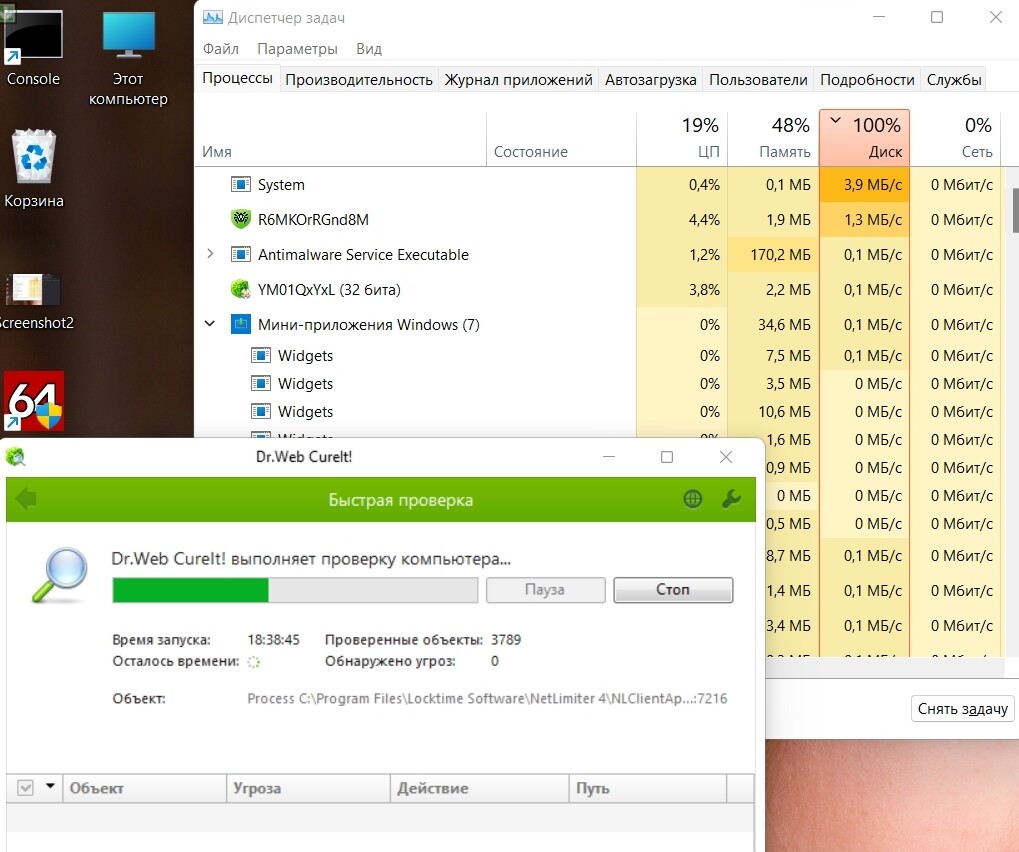Collapse the Мини-приложения Windows group

[x=210, y=323]
